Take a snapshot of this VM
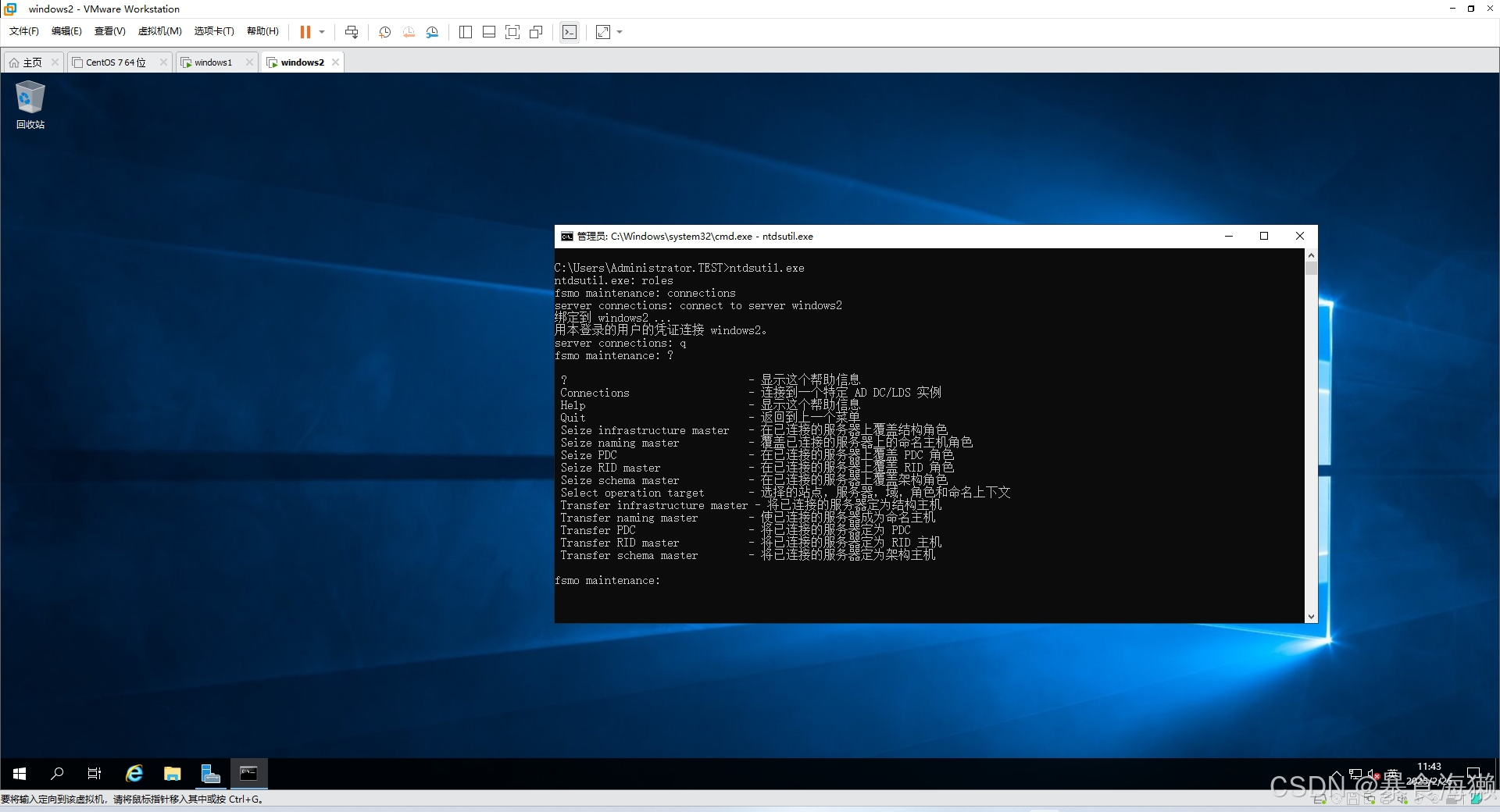The height and width of the screenshot is (812, 1500). click(x=384, y=32)
